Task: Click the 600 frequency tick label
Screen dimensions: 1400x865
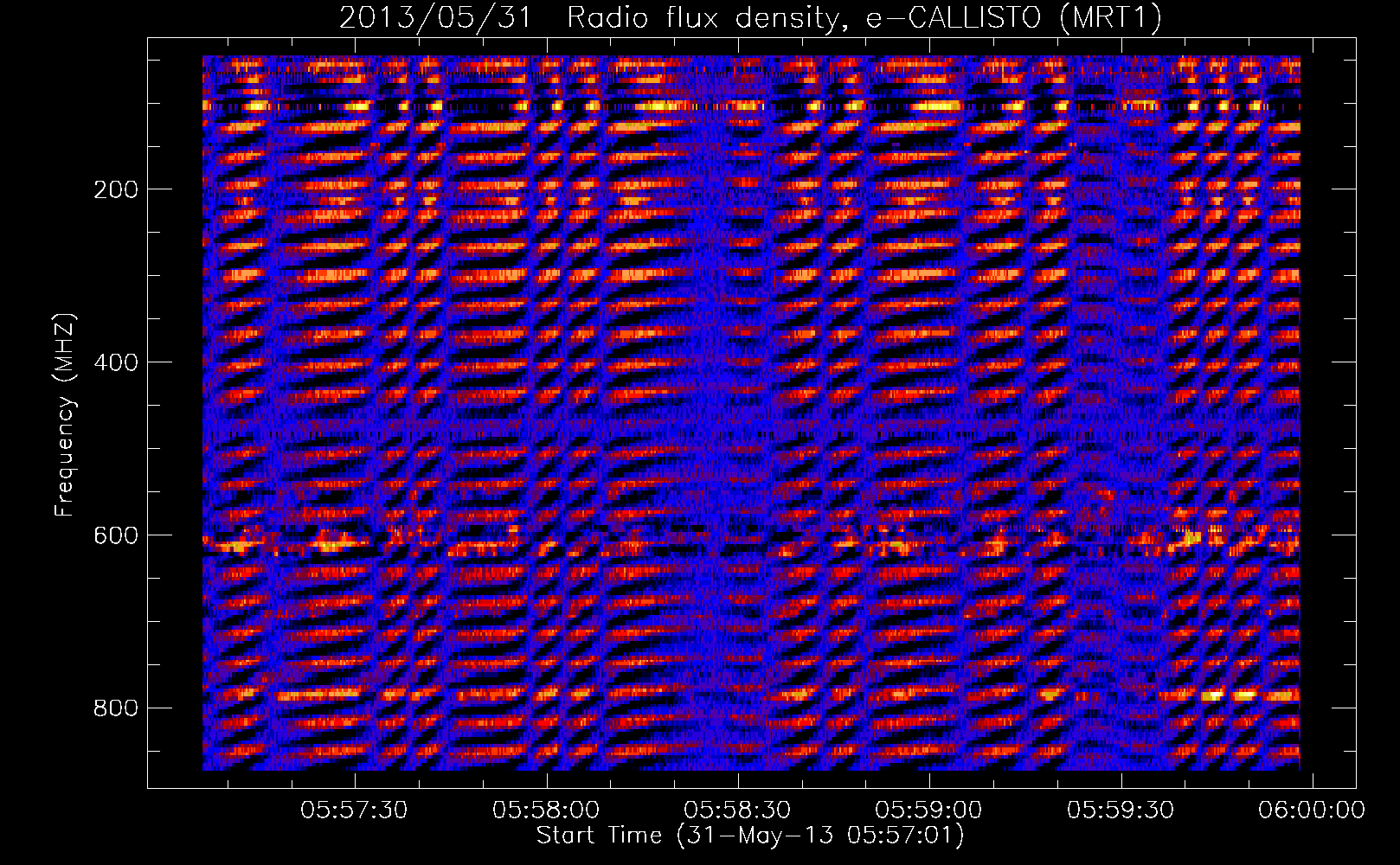Action: pos(116,535)
